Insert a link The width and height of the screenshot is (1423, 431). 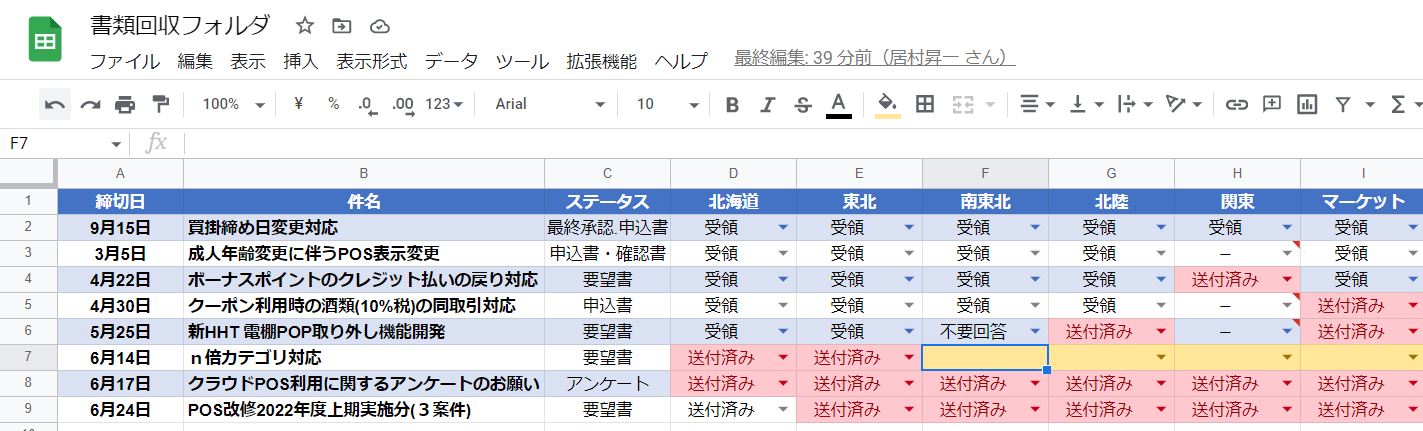pos(1237,104)
